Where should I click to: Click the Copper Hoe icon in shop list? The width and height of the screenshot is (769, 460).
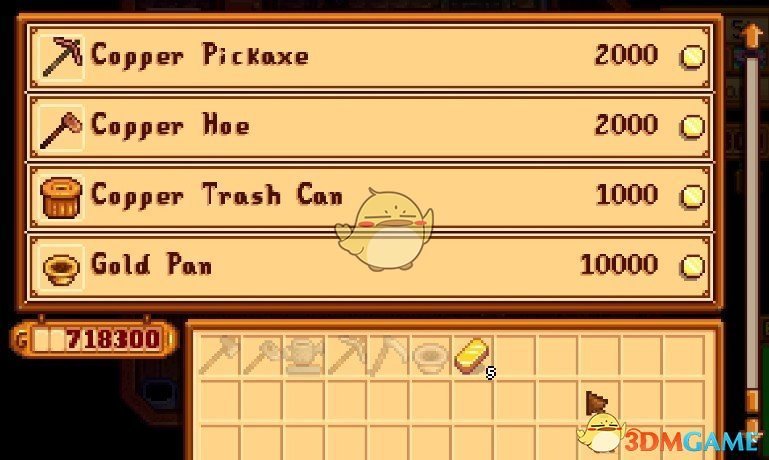(62, 128)
